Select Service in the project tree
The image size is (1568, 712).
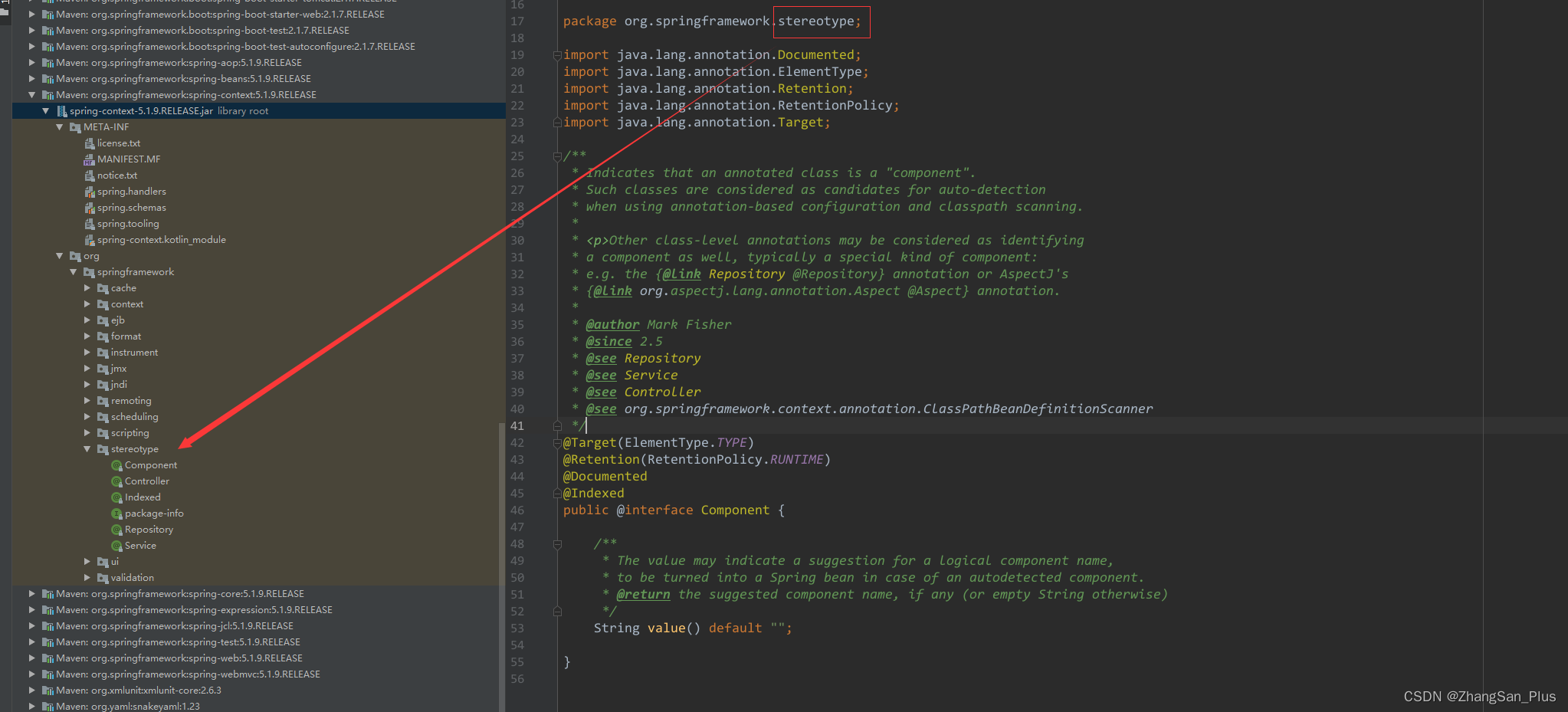[x=140, y=546]
